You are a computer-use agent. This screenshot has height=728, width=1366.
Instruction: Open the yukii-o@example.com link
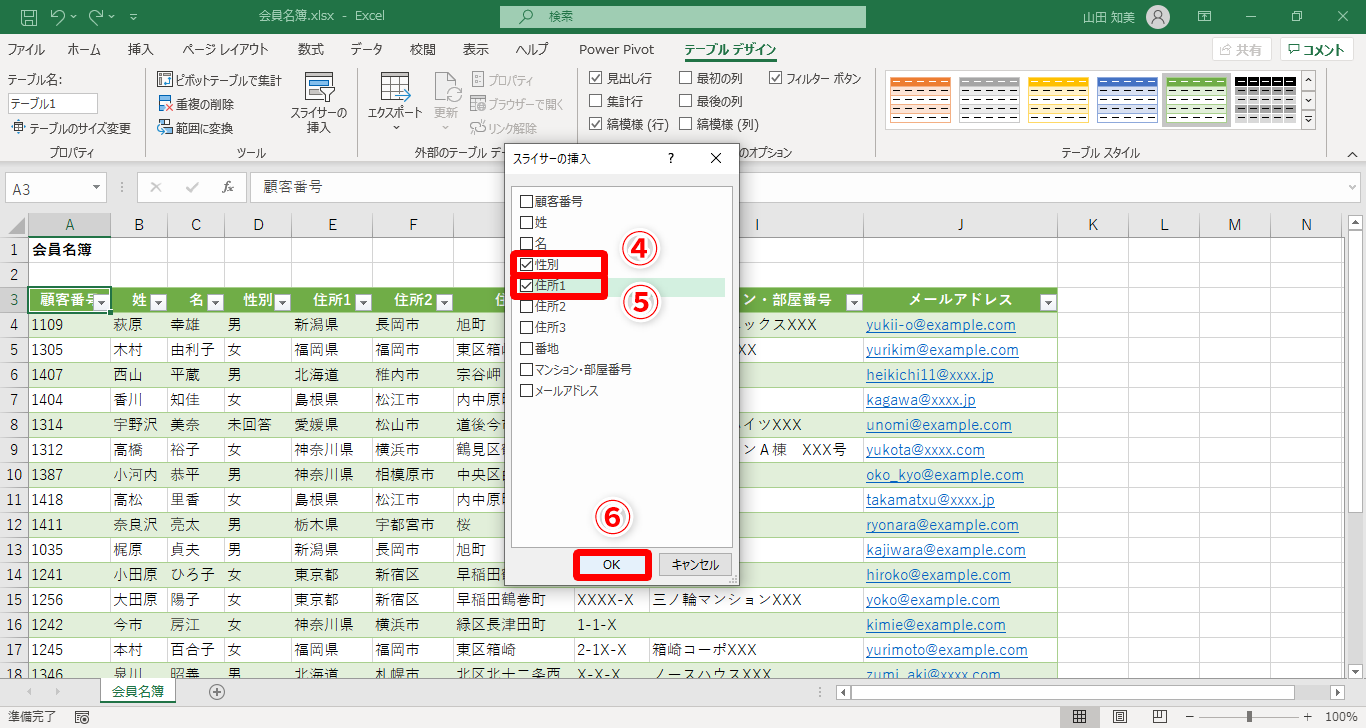click(940, 325)
